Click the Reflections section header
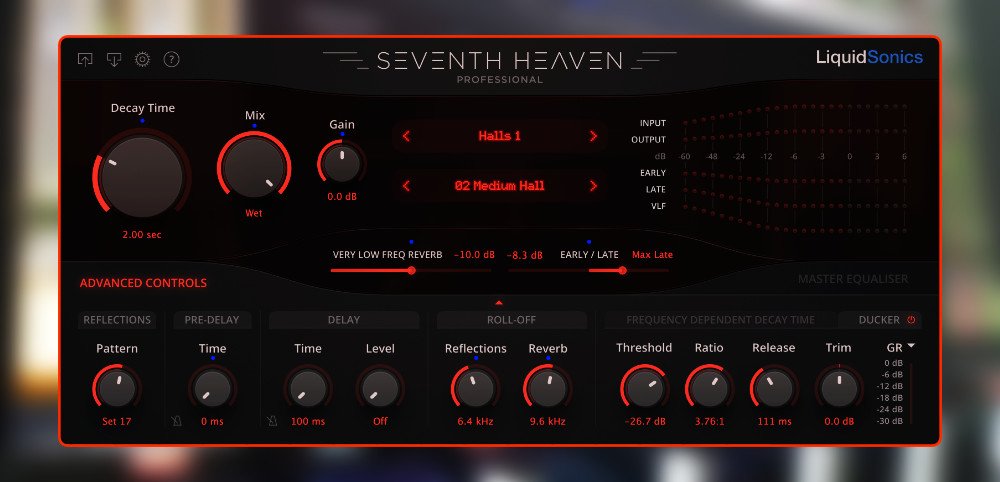The height and width of the screenshot is (482, 1000). 117,320
